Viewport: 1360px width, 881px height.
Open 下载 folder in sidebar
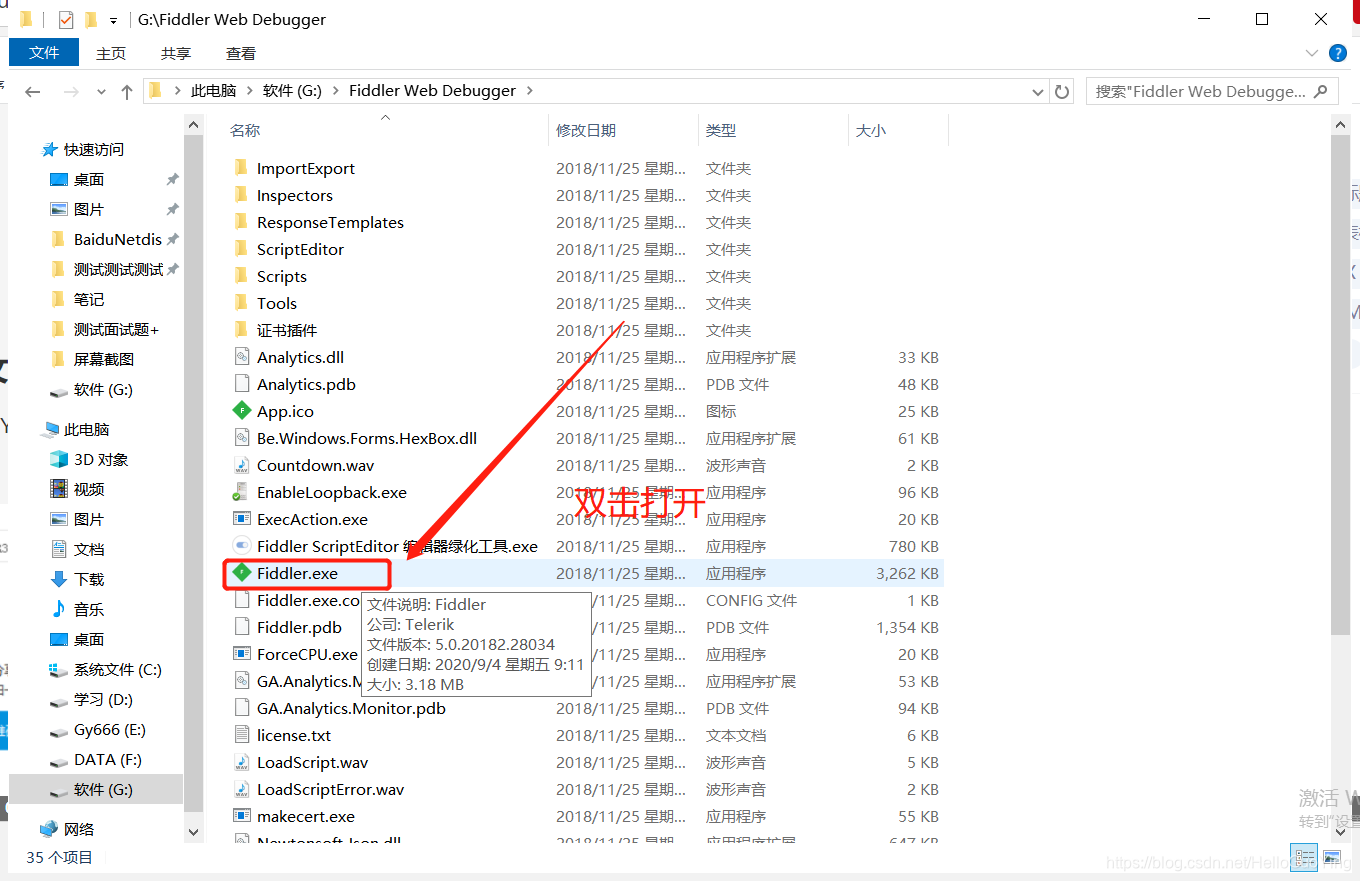coord(89,579)
